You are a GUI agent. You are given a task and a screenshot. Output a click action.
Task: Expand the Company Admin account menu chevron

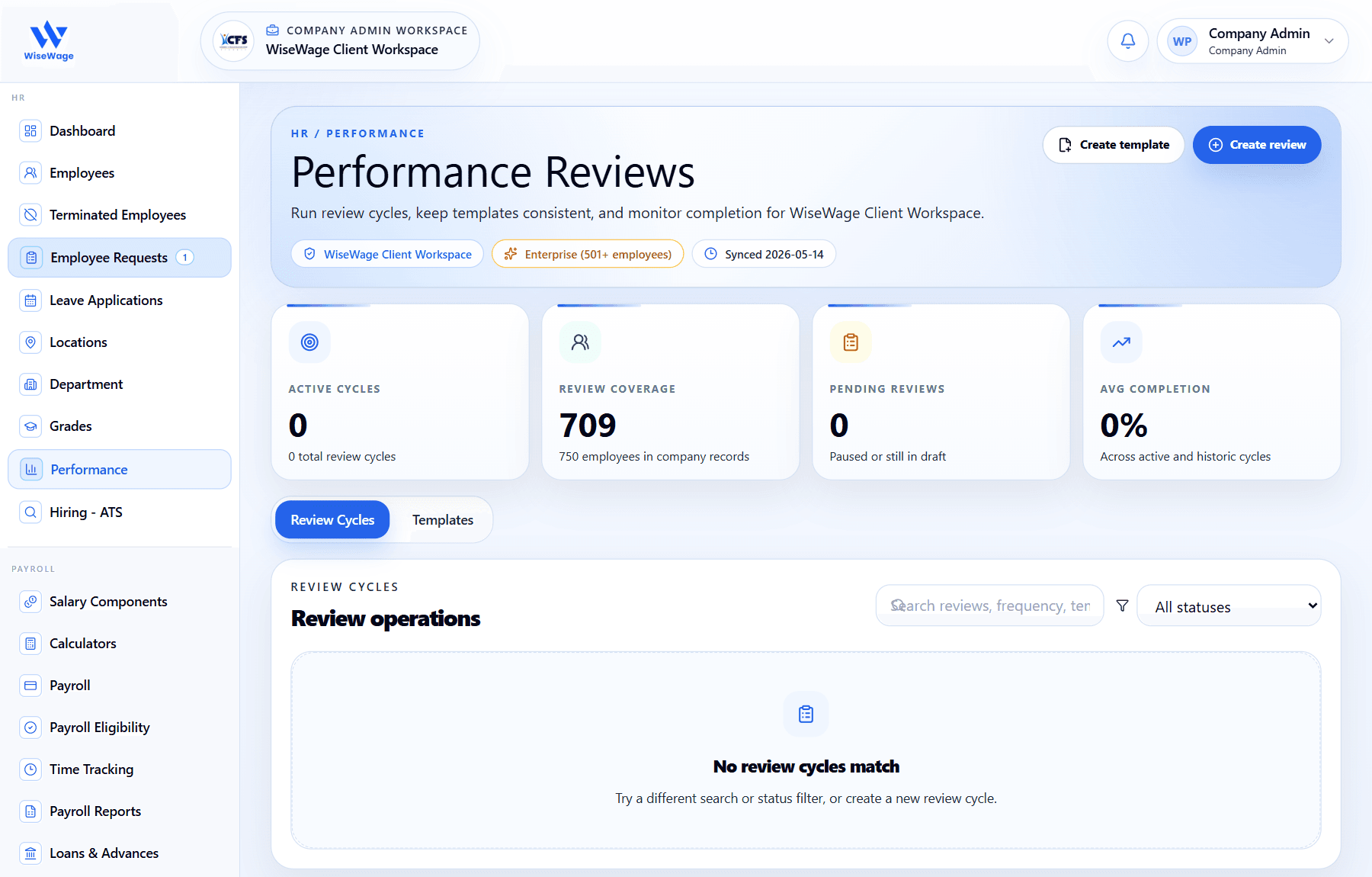click(x=1329, y=41)
